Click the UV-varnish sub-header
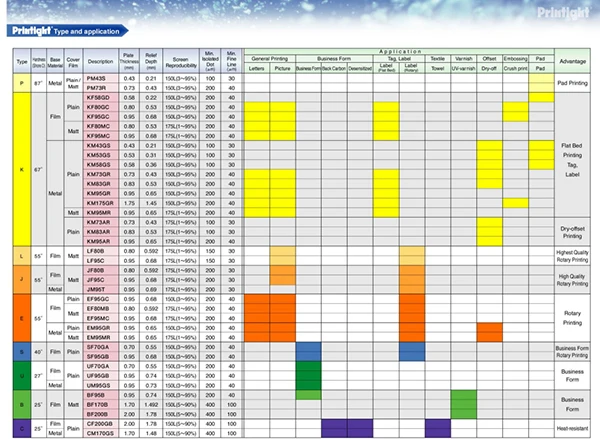 click(x=463, y=69)
